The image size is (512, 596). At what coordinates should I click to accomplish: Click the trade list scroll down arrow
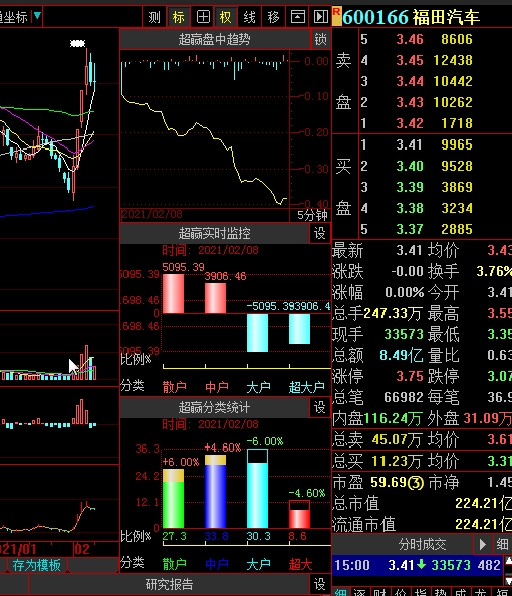[x=508, y=580]
